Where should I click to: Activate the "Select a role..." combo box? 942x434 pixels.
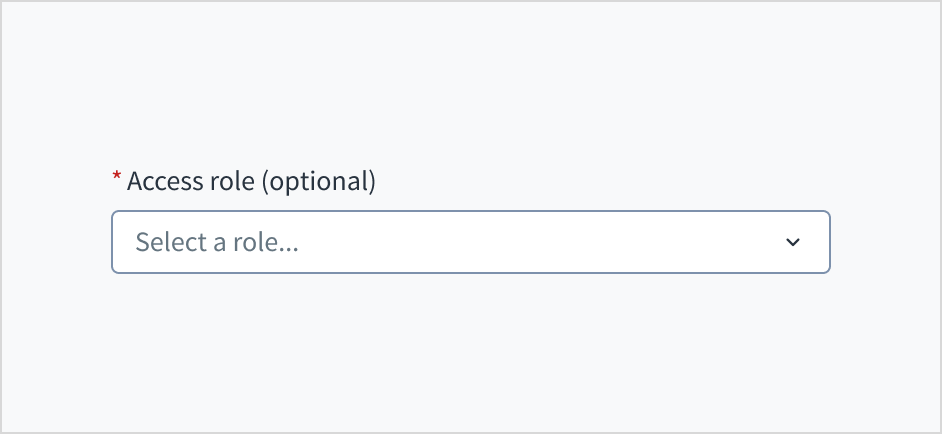470,242
